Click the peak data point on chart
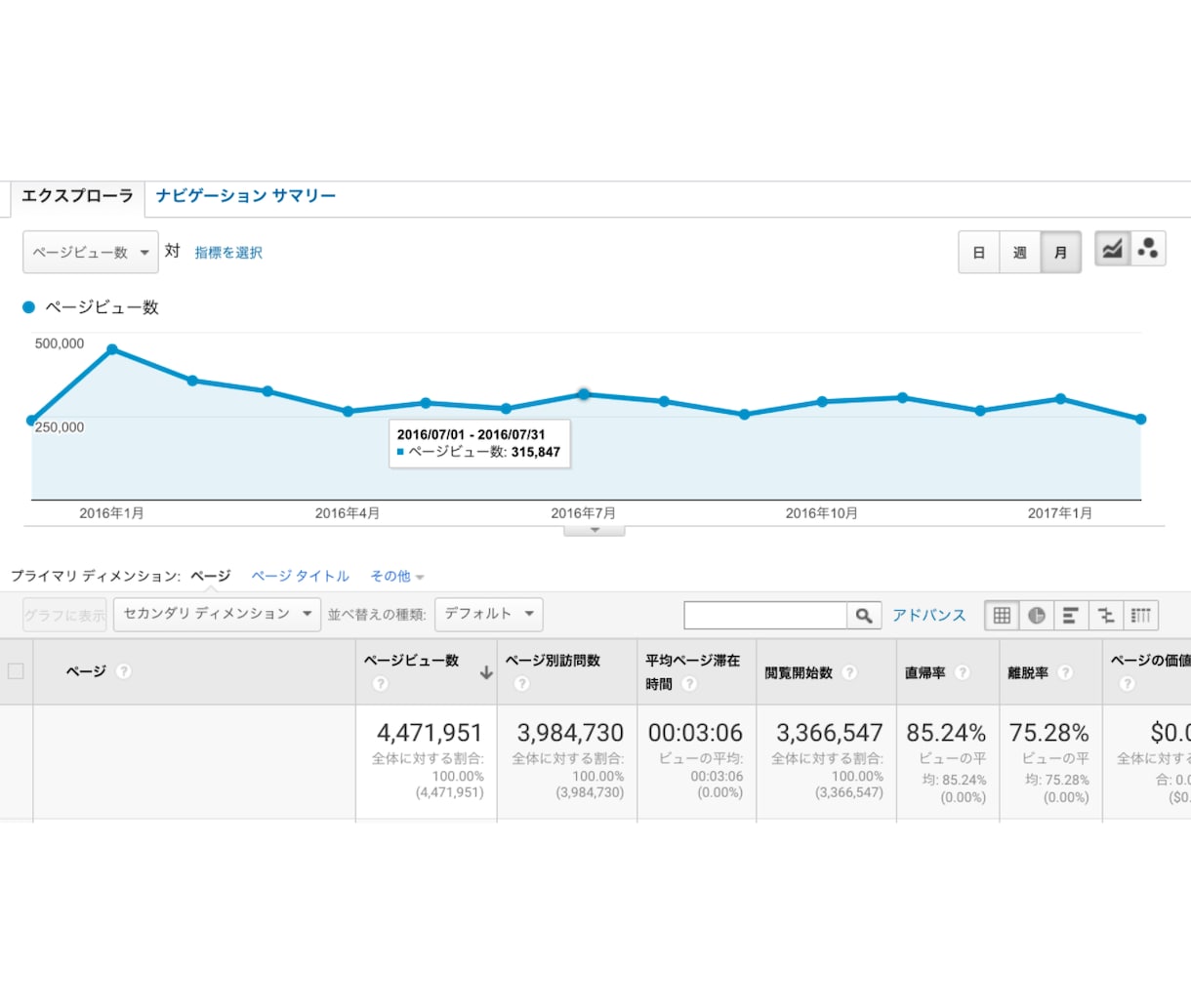 pos(112,349)
